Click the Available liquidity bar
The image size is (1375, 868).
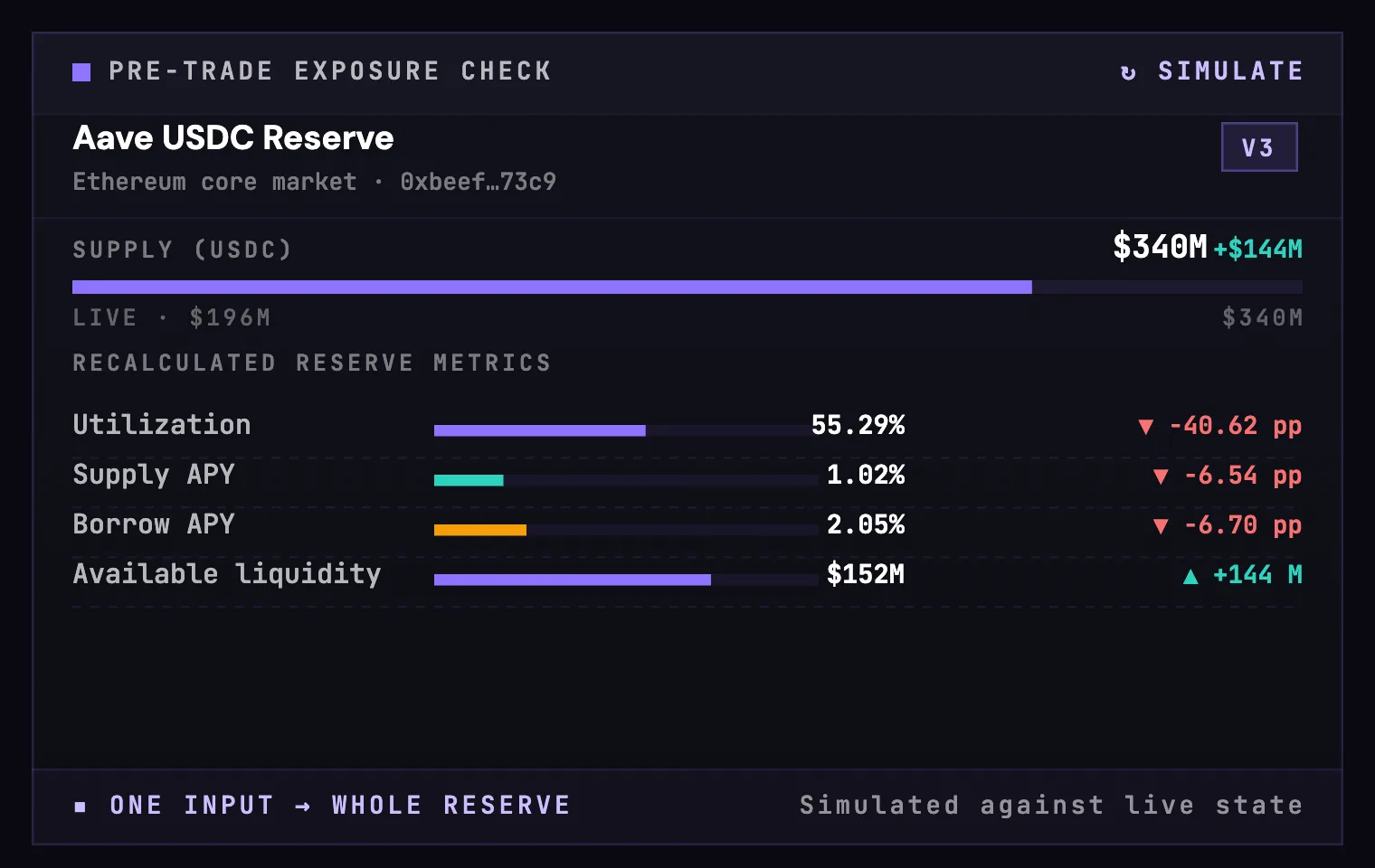(624, 580)
